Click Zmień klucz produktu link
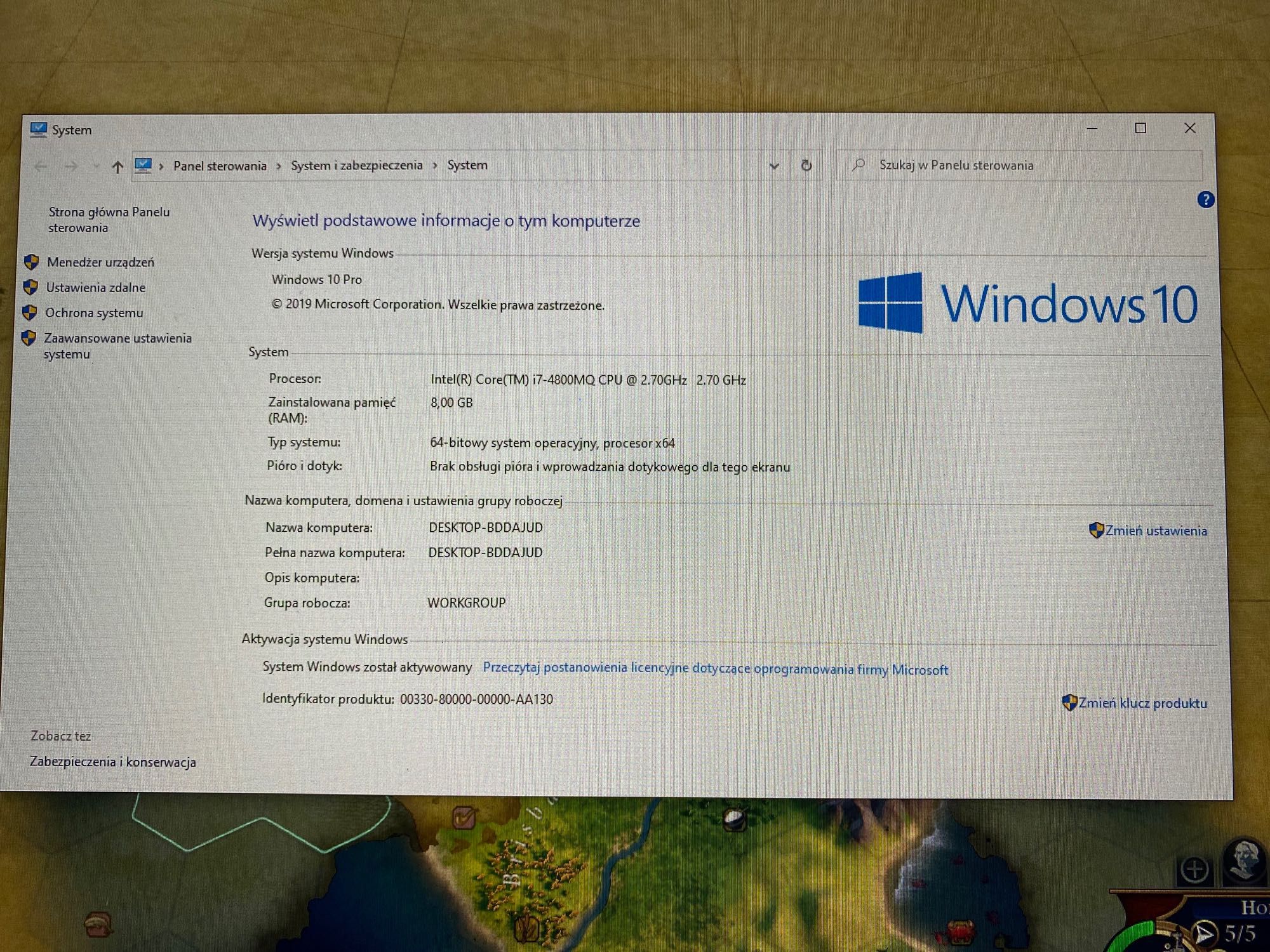This screenshot has width=1270, height=952. click(1143, 703)
